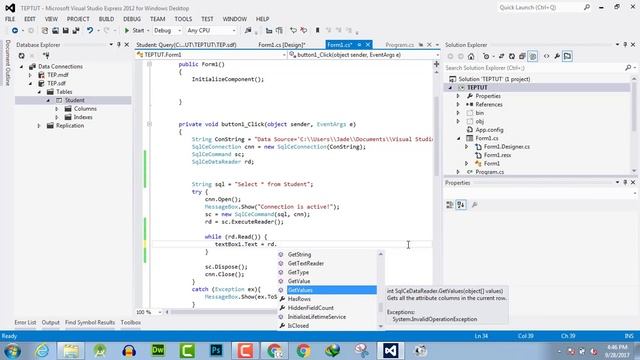
Task: Toggle the pin on Database Explorer panel
Action: click(x=119, y=44)
